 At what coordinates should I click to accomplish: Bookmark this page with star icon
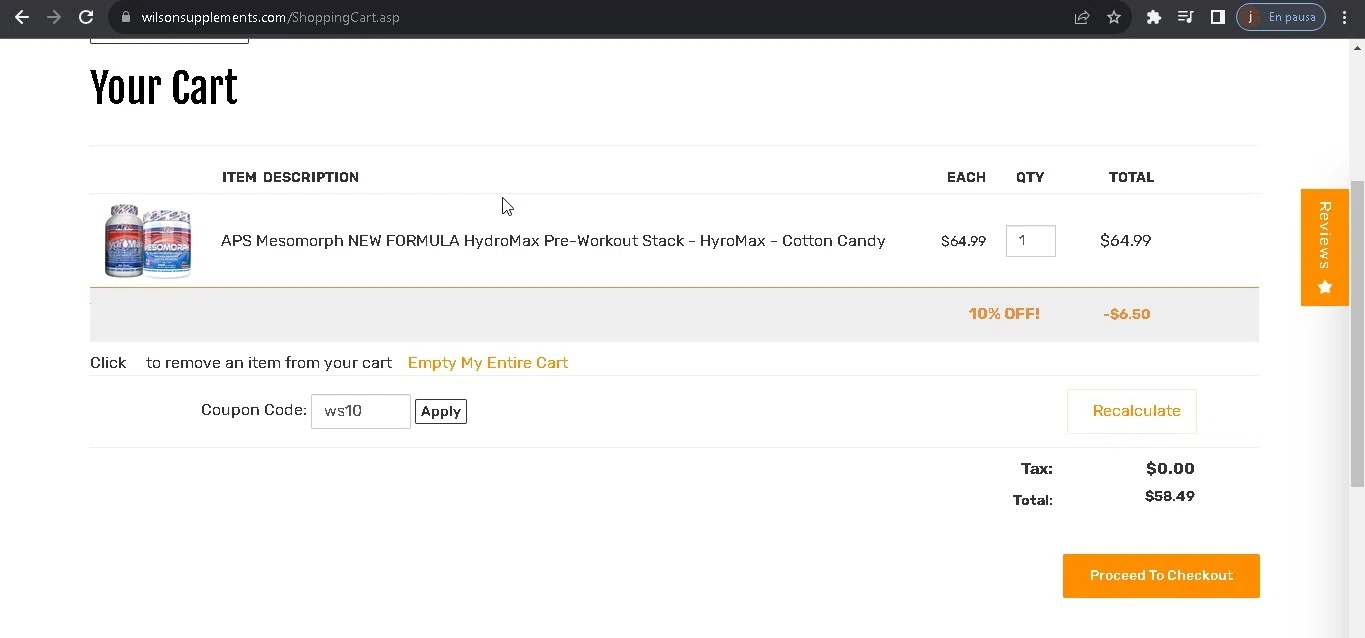(1114, 17)
